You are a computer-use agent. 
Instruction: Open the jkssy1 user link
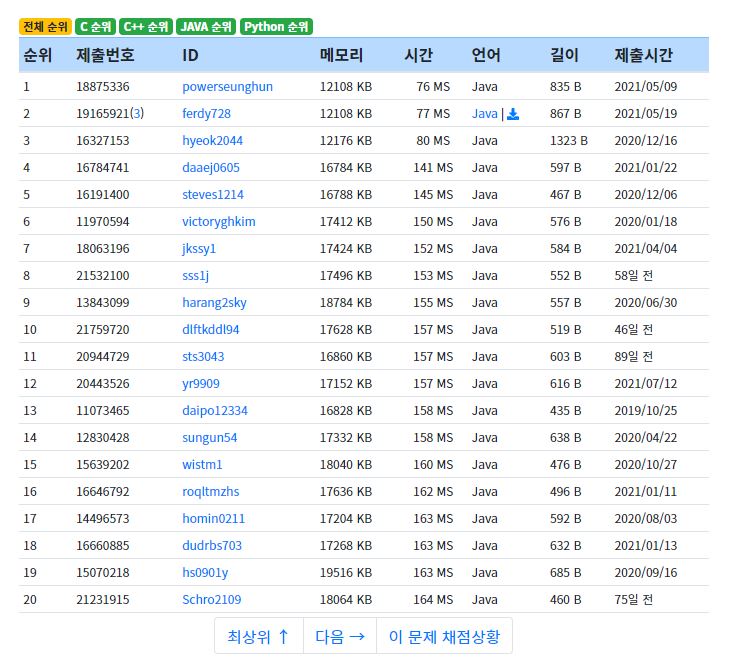coord(199,249)
